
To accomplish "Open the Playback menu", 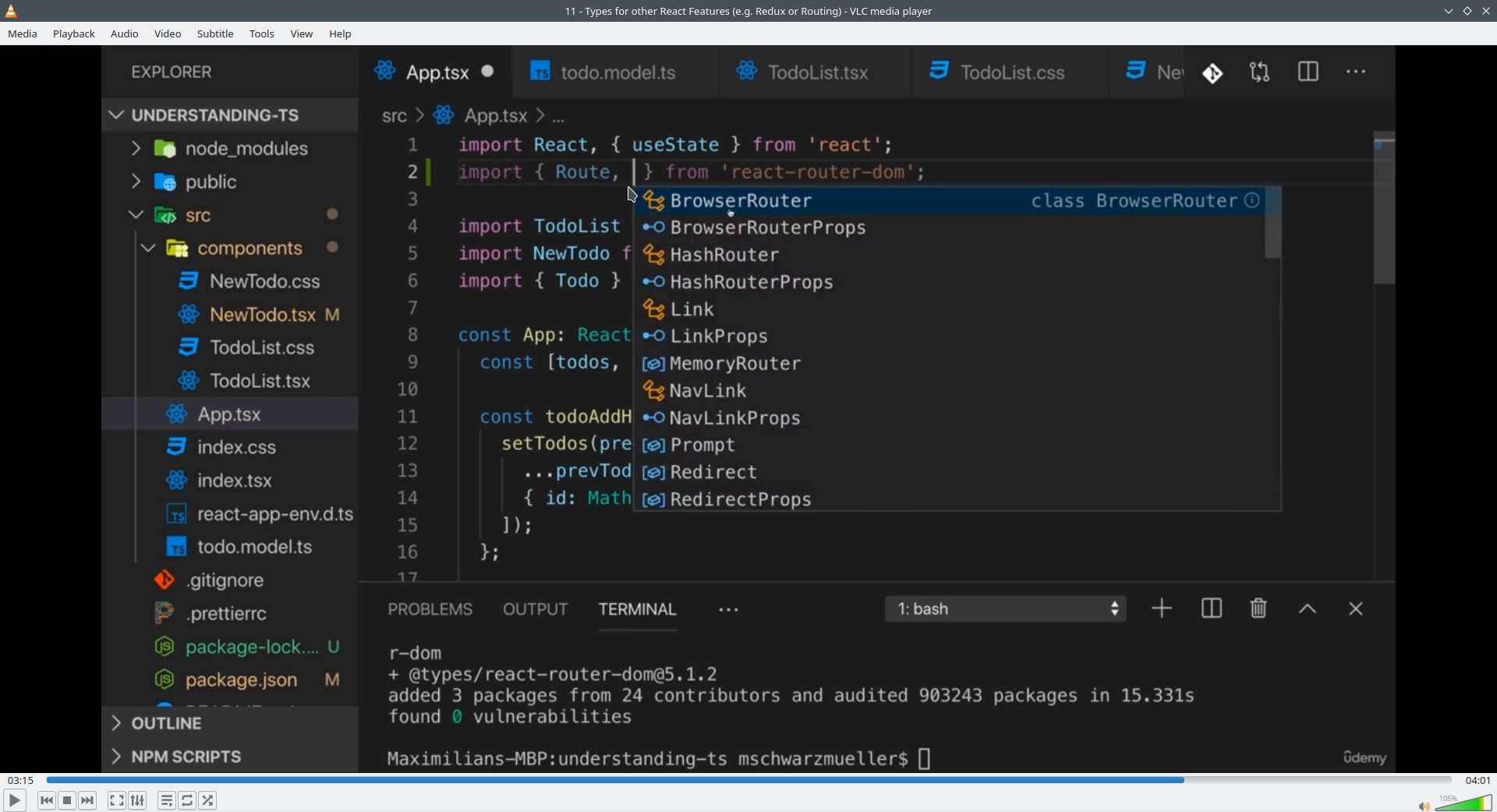I will coord(74,34).
